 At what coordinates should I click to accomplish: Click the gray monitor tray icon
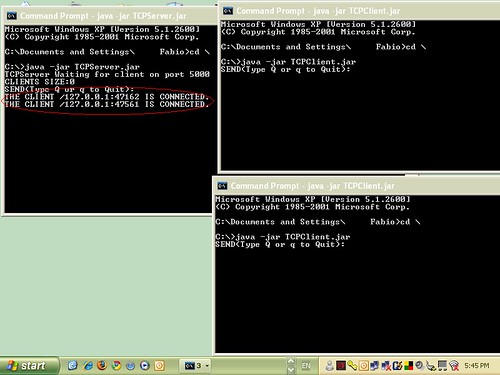(x=442, y=366)
